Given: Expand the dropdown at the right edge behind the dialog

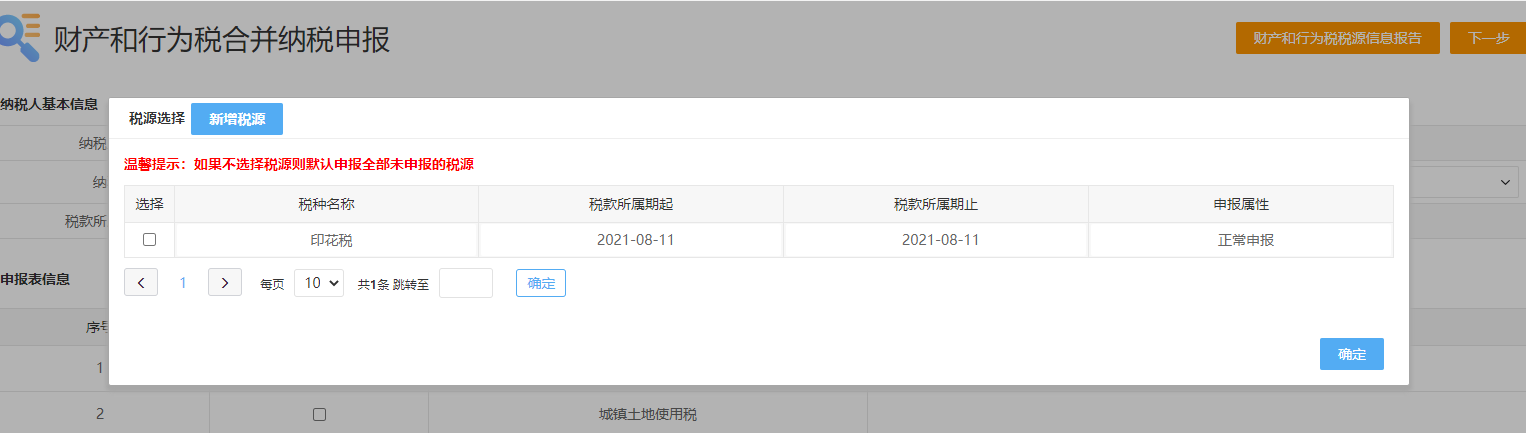Looking at the screenshot, I should [x=1505, y=182].
